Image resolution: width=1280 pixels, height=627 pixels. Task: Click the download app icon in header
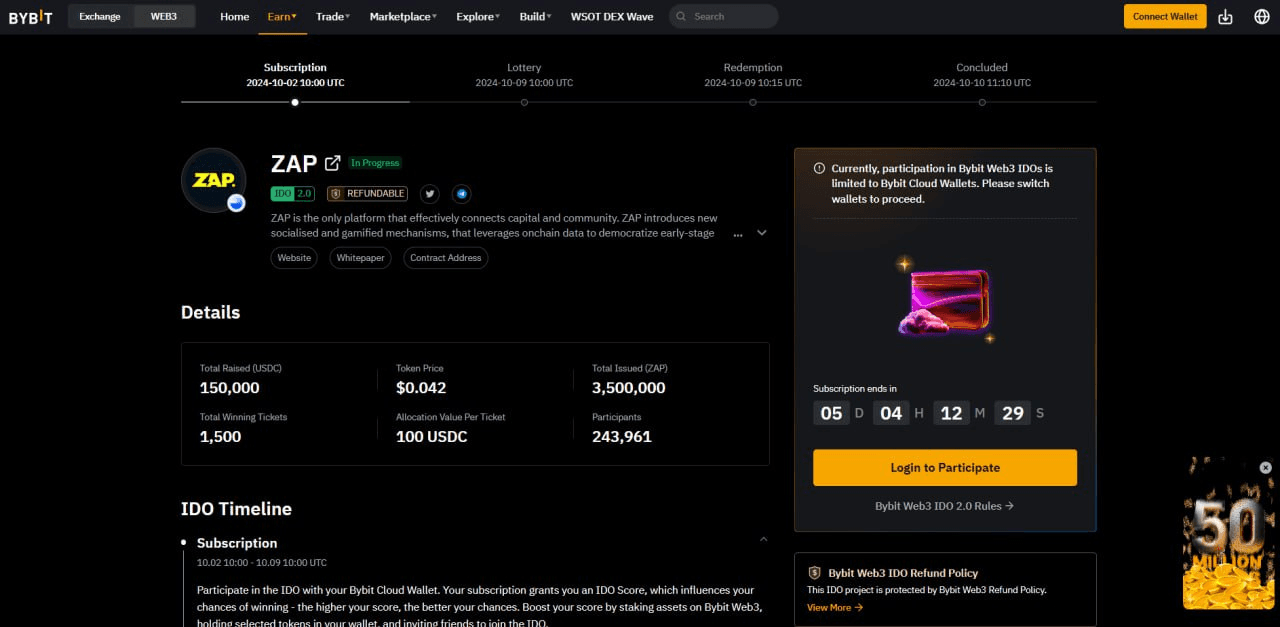[1225, 17]
